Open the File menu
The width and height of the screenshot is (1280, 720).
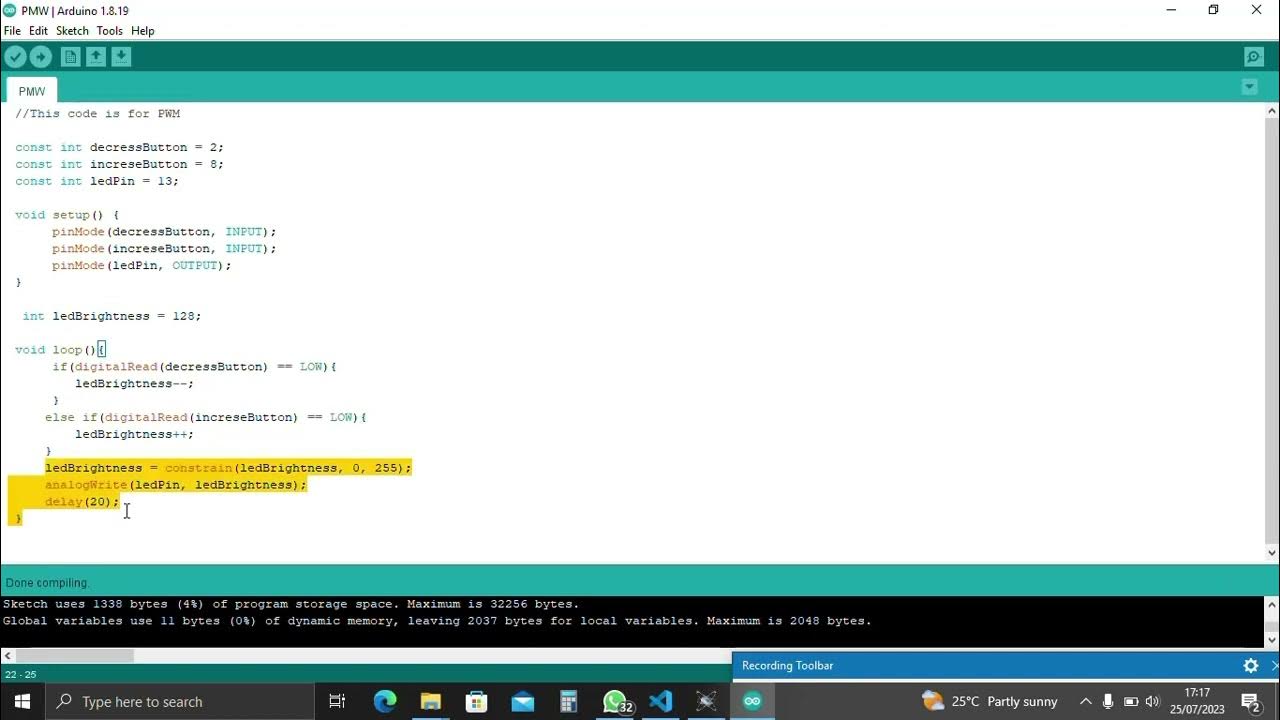pos(12,31)
